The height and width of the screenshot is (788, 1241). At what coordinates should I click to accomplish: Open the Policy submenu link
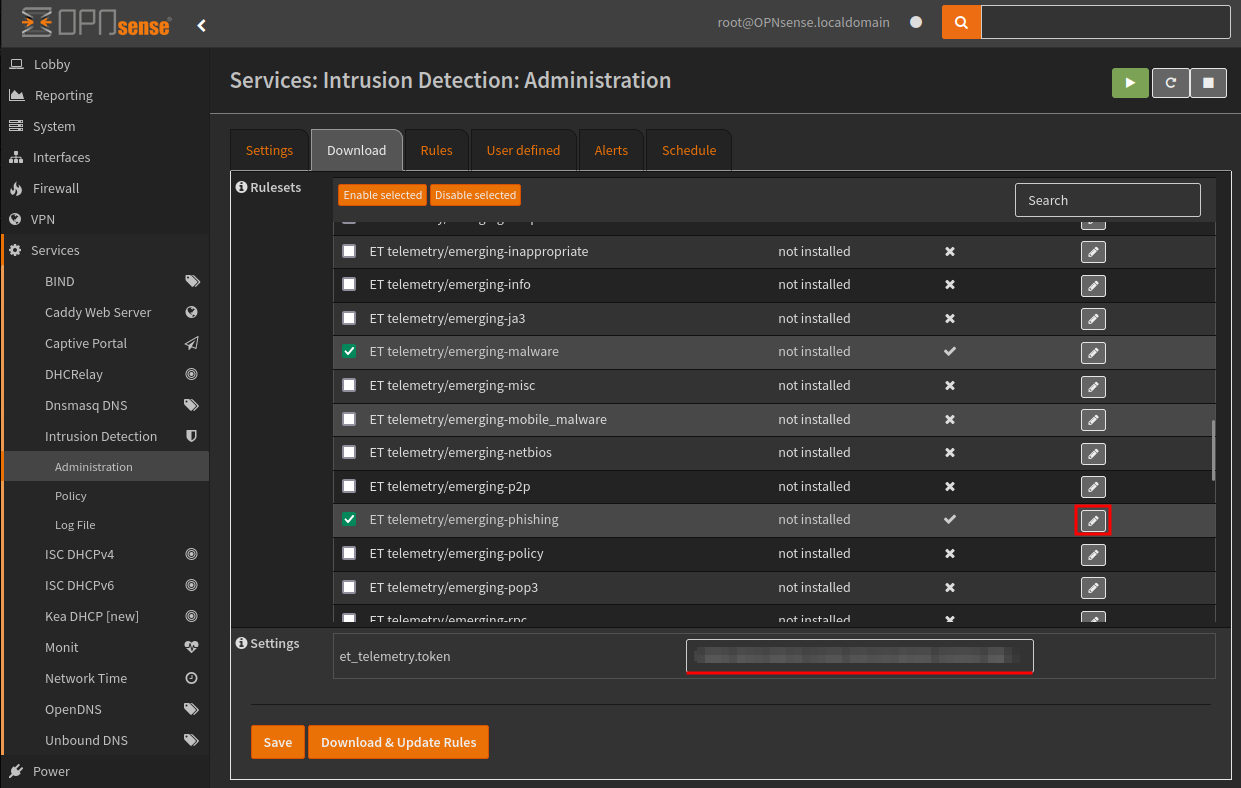[107, 496]
